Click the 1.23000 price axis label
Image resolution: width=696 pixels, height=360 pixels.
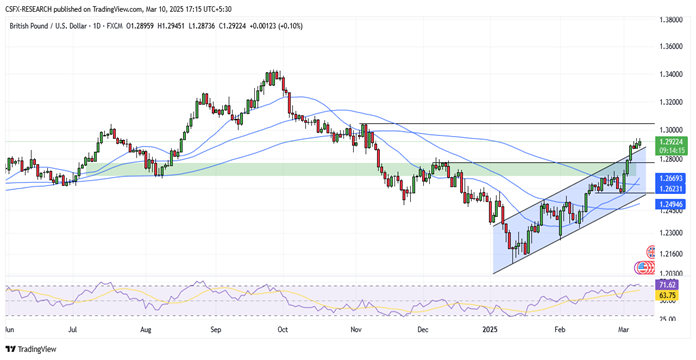pyautogui.click(x=672, y=233)
